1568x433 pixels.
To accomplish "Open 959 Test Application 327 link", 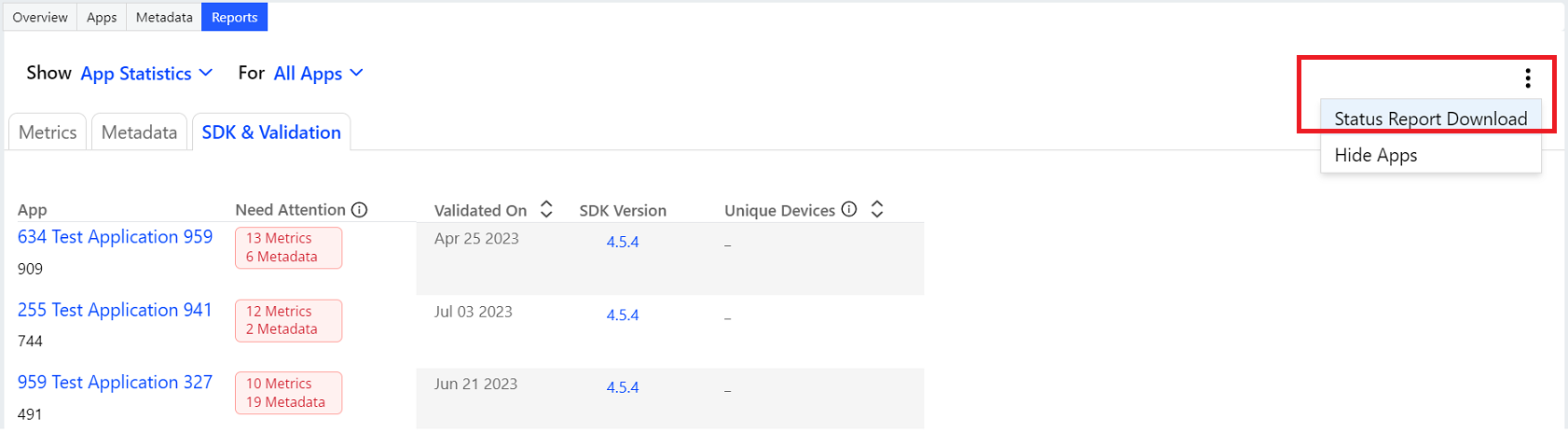I will pyautogui.click(x=115, y=383).
